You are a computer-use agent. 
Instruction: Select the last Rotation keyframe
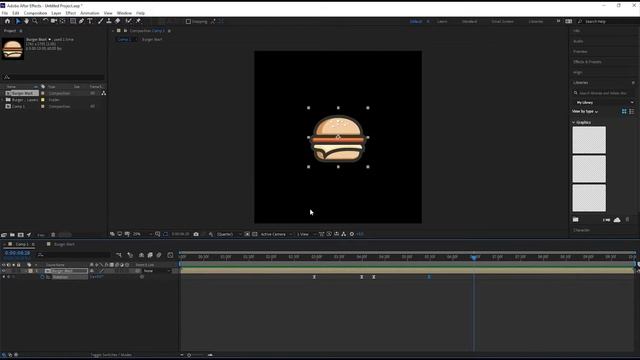(429, 277)
